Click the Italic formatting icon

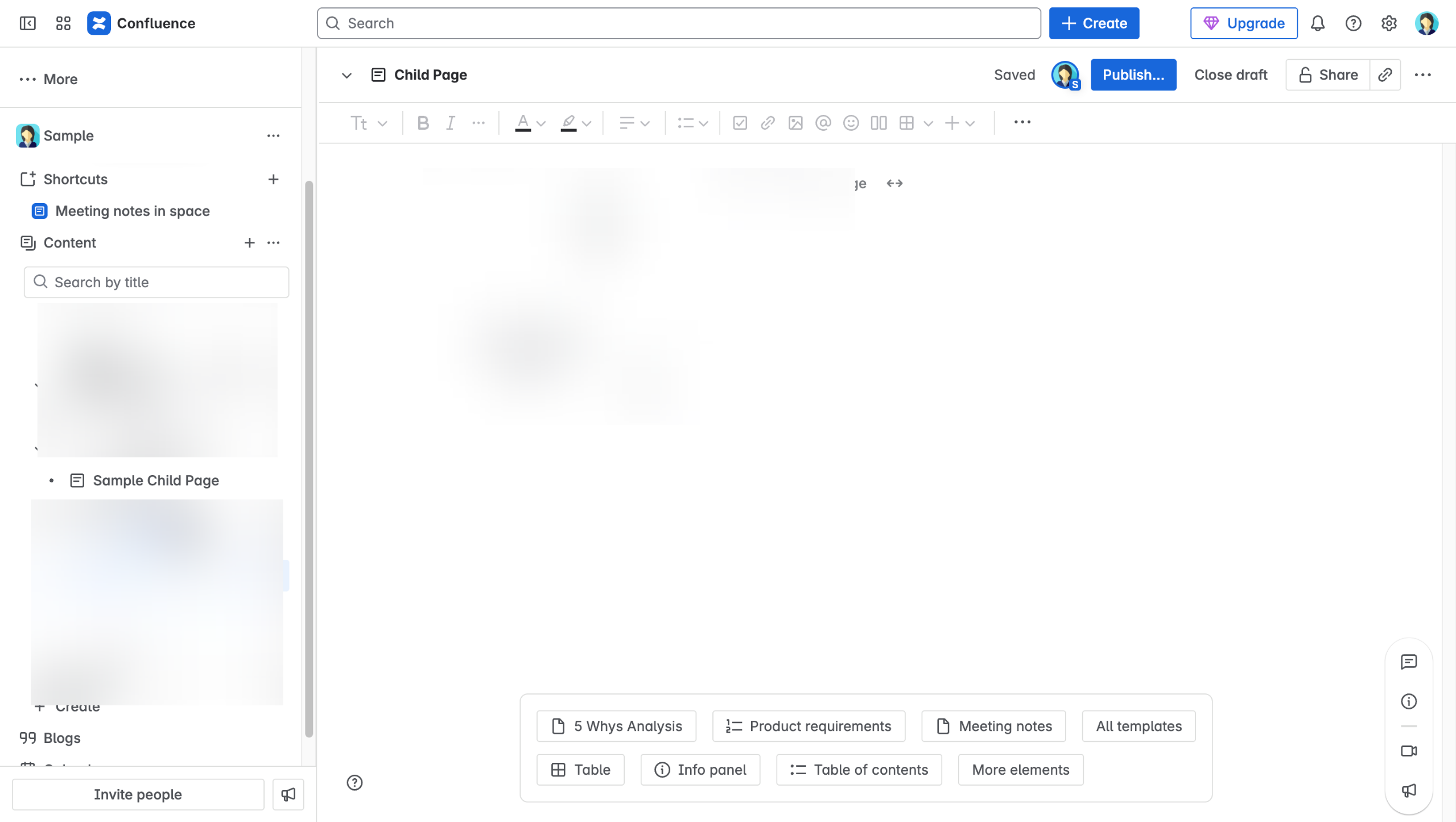pos(451,123)
